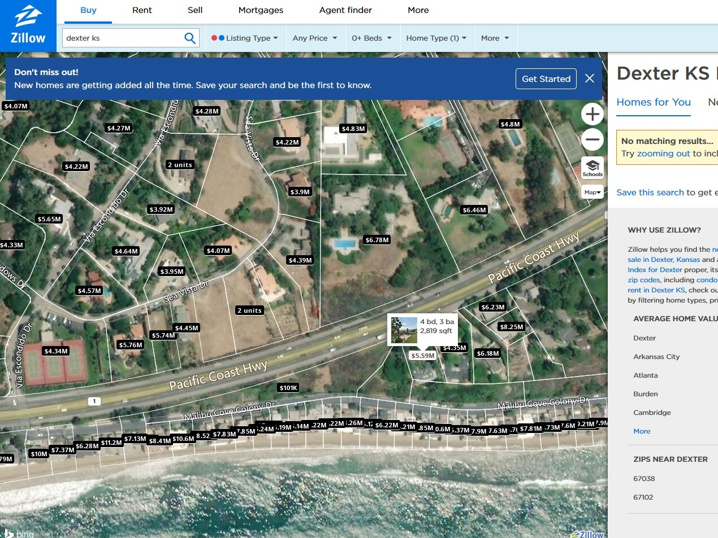Select the $4.83M map marker
Screen dimensions: 718x538
(353, 129)
